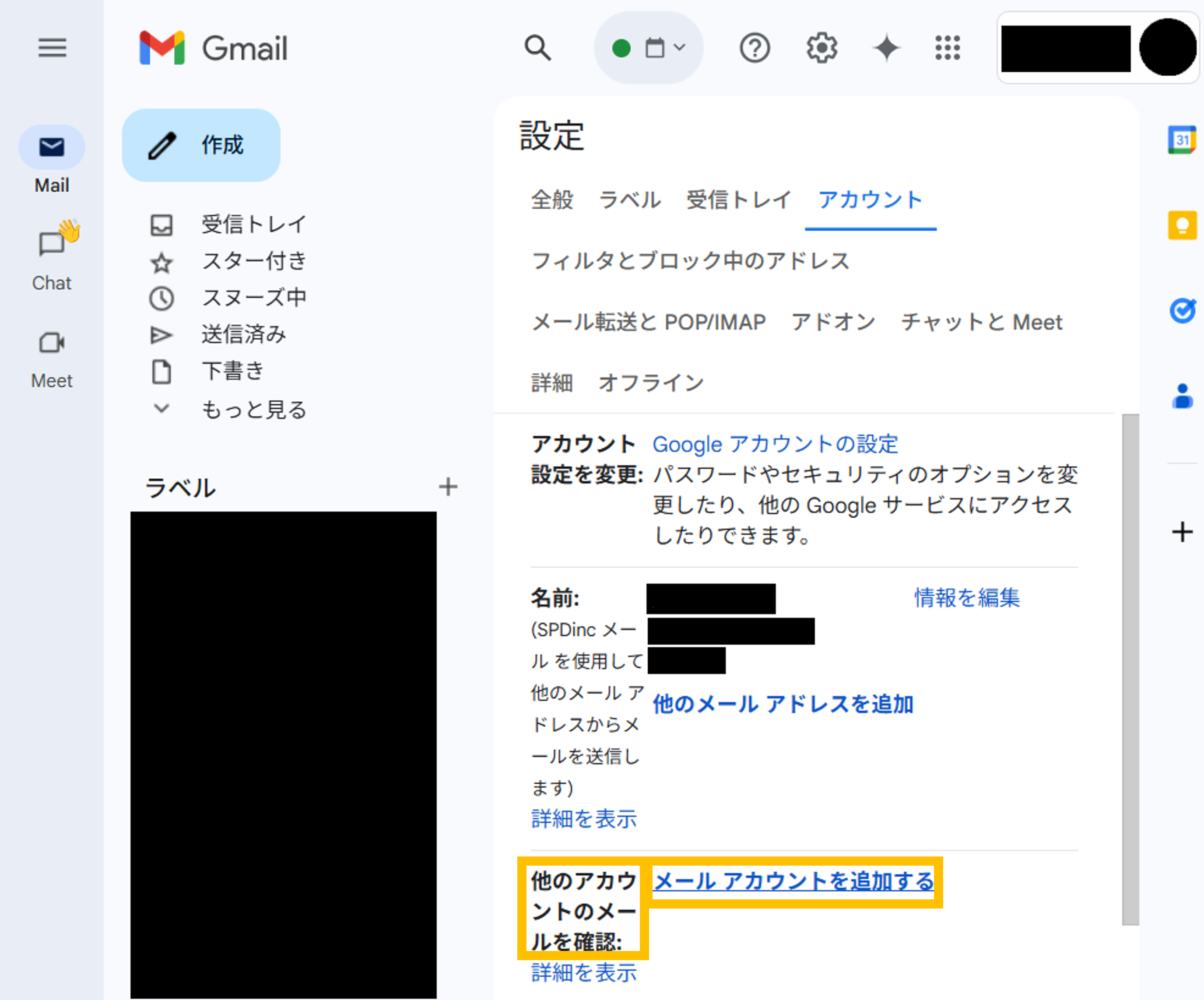Open the メール転送と POP/IMAP tab

[649, 322]
